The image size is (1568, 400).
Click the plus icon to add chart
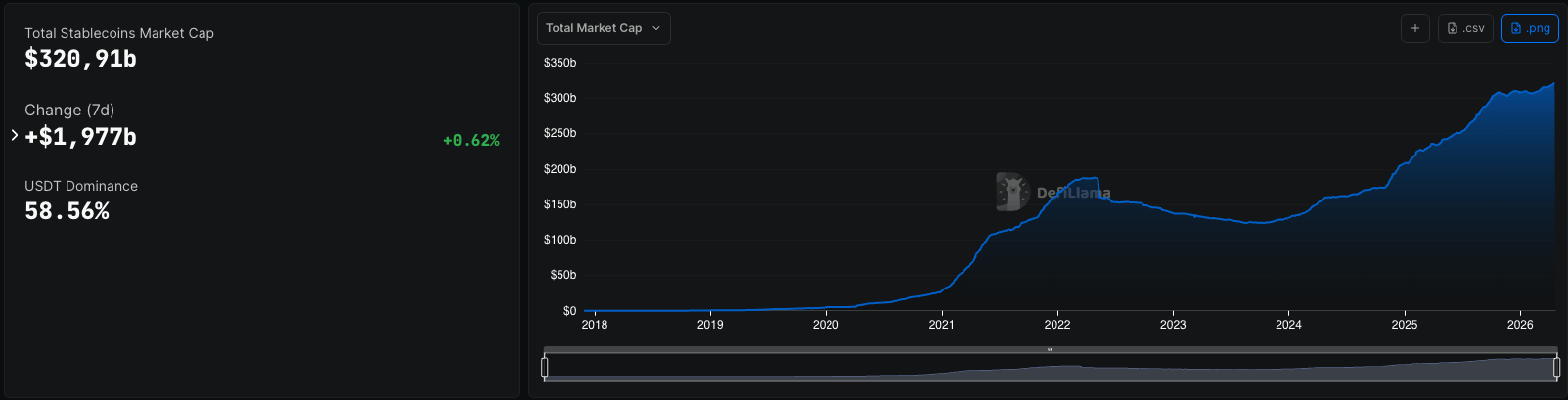(x=1414, y=28)
